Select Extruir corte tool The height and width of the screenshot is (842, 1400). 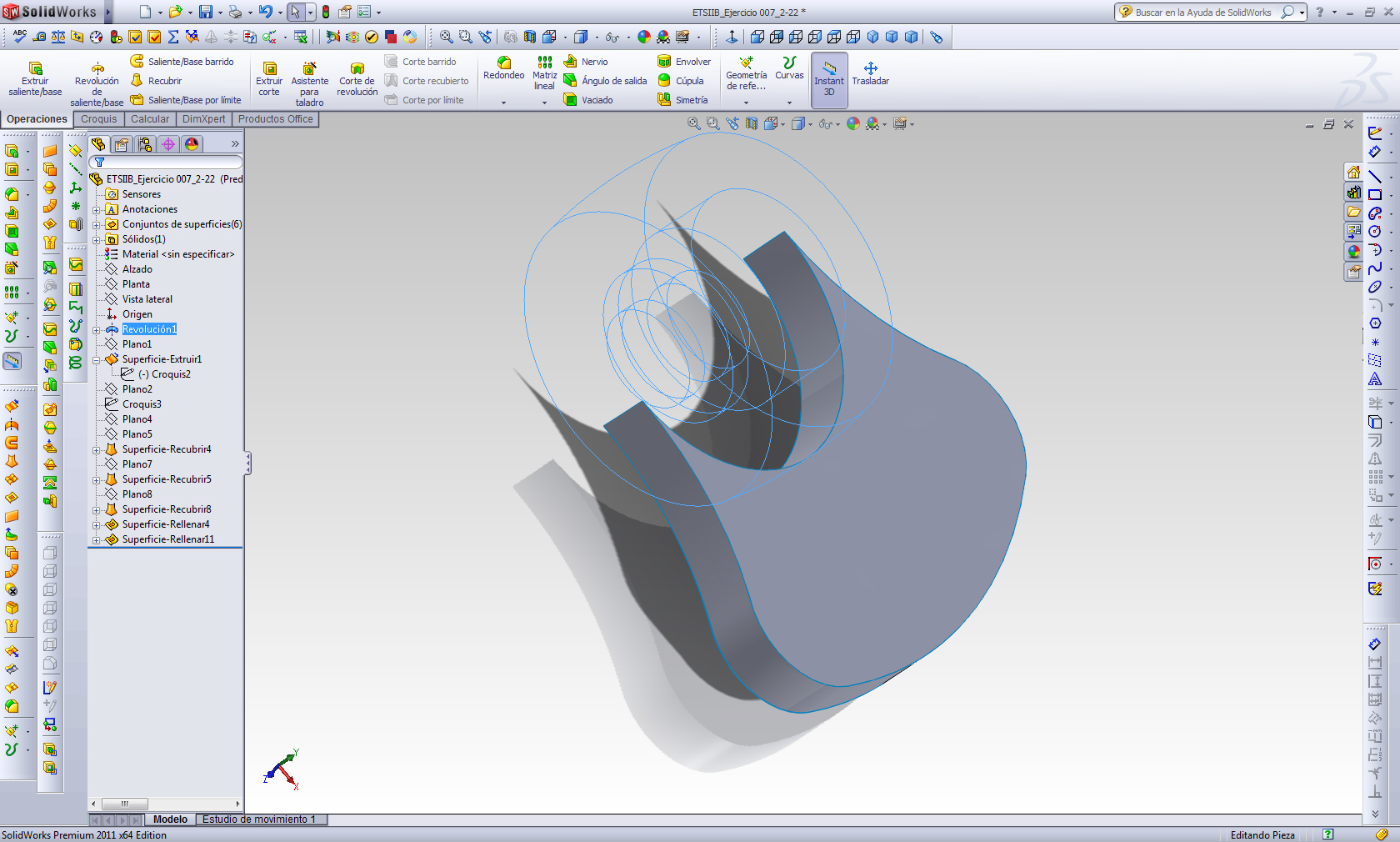pyautogui.click(x=269, y=79)
